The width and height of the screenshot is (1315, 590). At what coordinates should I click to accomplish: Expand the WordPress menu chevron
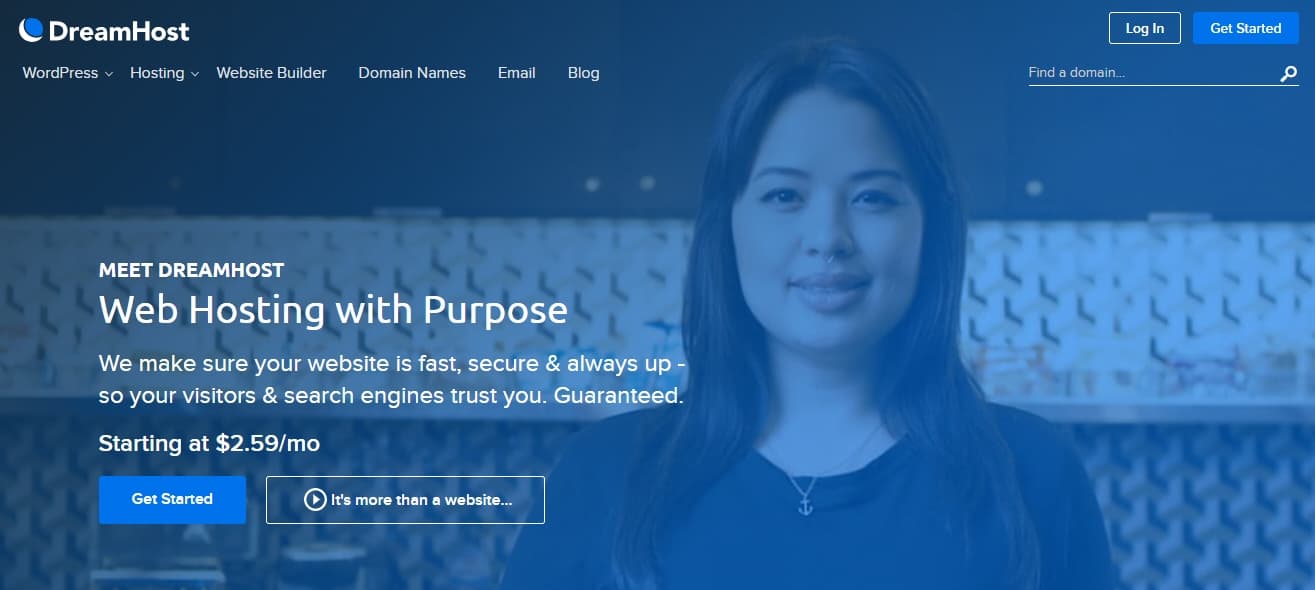coord(108,74)
